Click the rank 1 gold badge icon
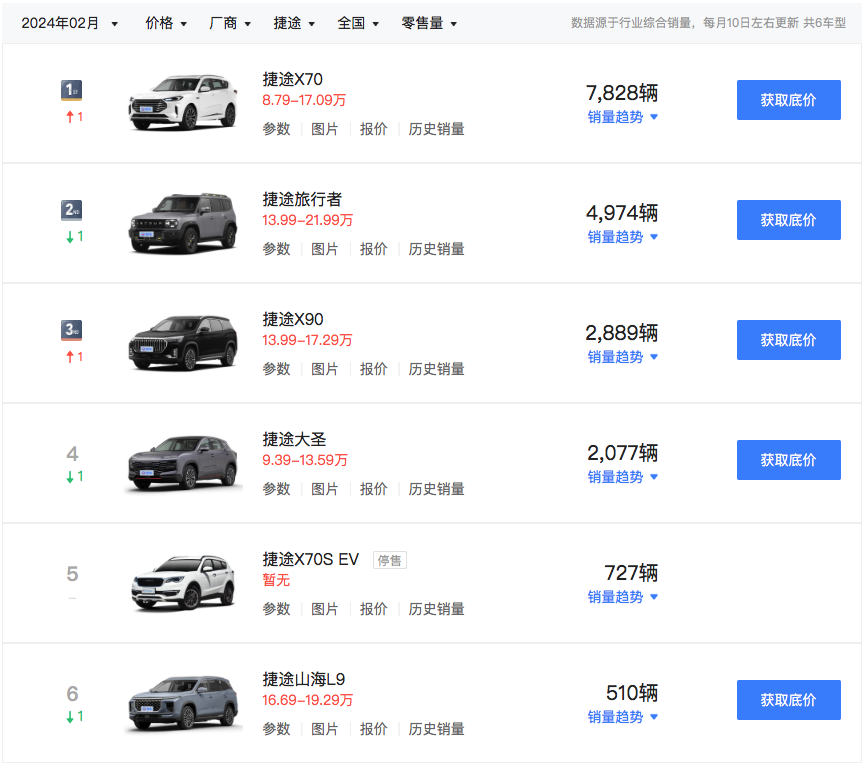Screen dimensions: 864x767 click(x=72, y=91)
